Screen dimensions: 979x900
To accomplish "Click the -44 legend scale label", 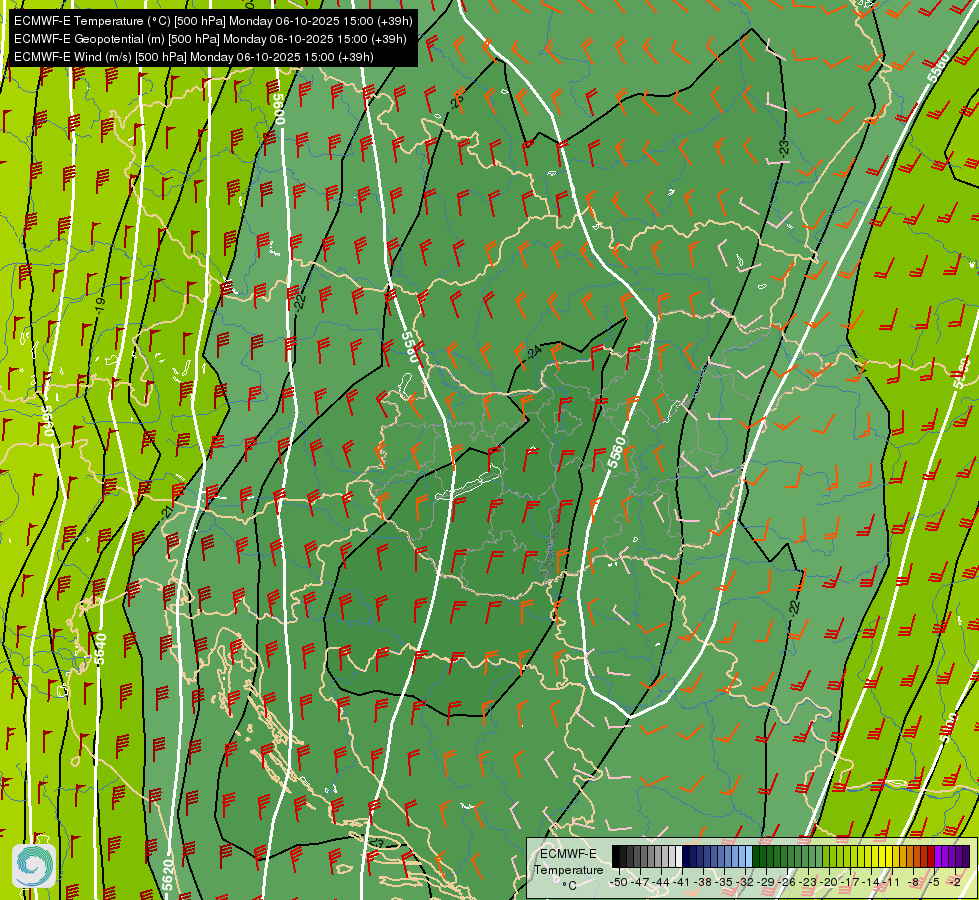I will tap(661, 882).
